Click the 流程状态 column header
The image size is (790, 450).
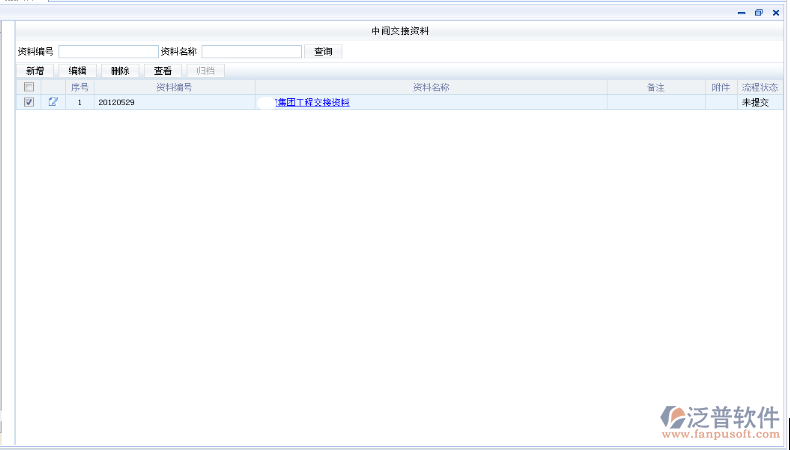pyautogui.click(x=760, y=87)
